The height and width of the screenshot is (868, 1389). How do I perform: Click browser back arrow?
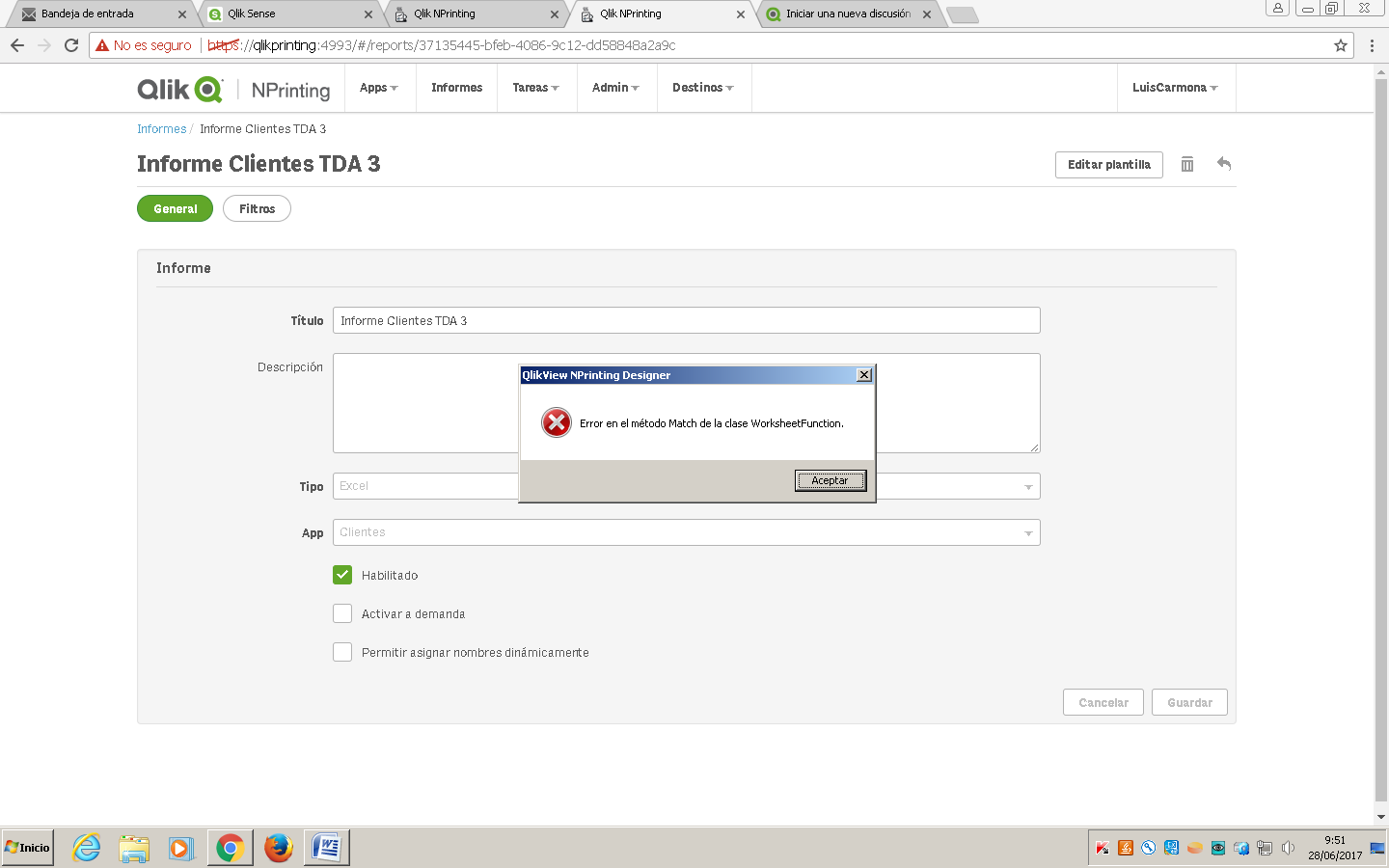click(17, 45)
